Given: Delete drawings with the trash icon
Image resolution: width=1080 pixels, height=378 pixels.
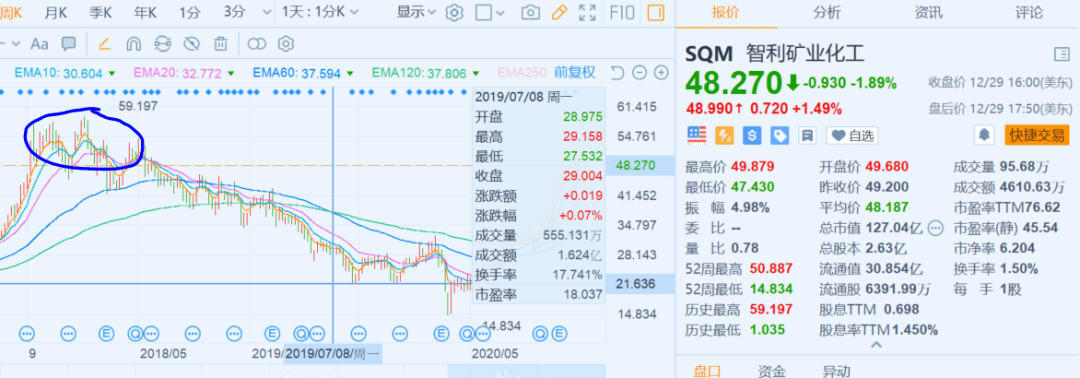Looking at the screenshot, I should click(x=220, y=44).
